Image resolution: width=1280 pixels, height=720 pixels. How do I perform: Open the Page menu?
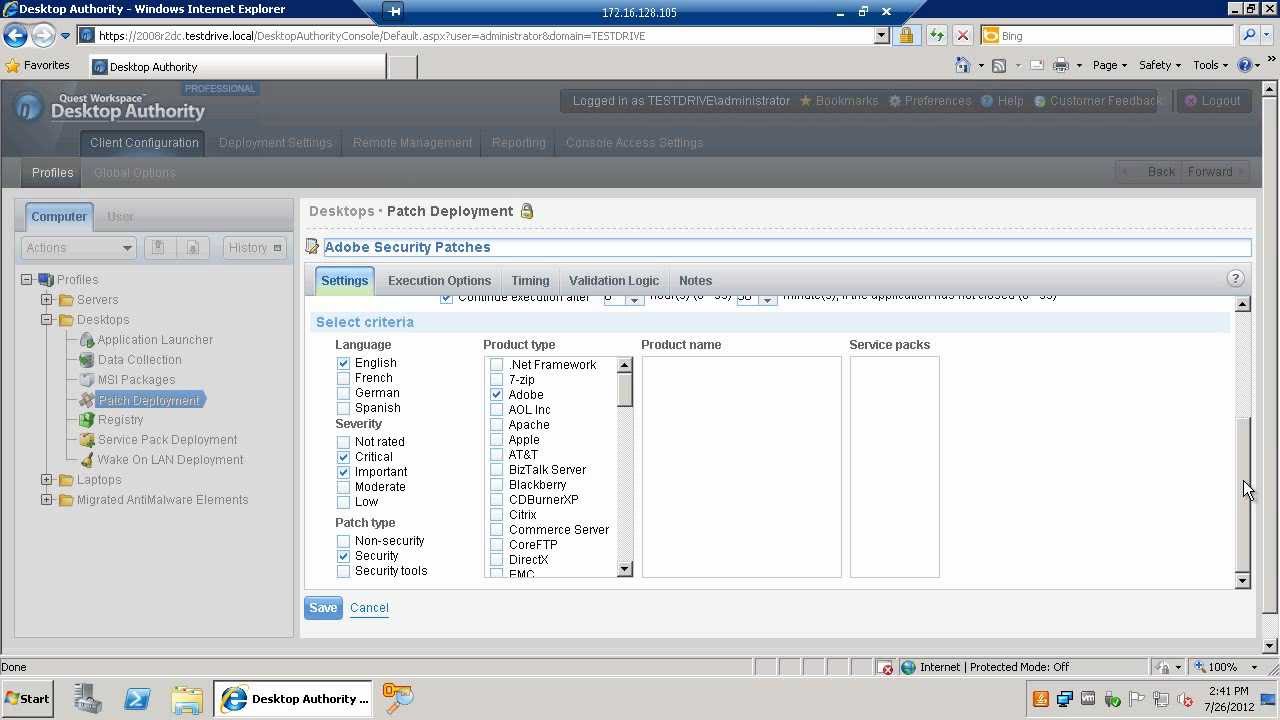point(1109,65)
